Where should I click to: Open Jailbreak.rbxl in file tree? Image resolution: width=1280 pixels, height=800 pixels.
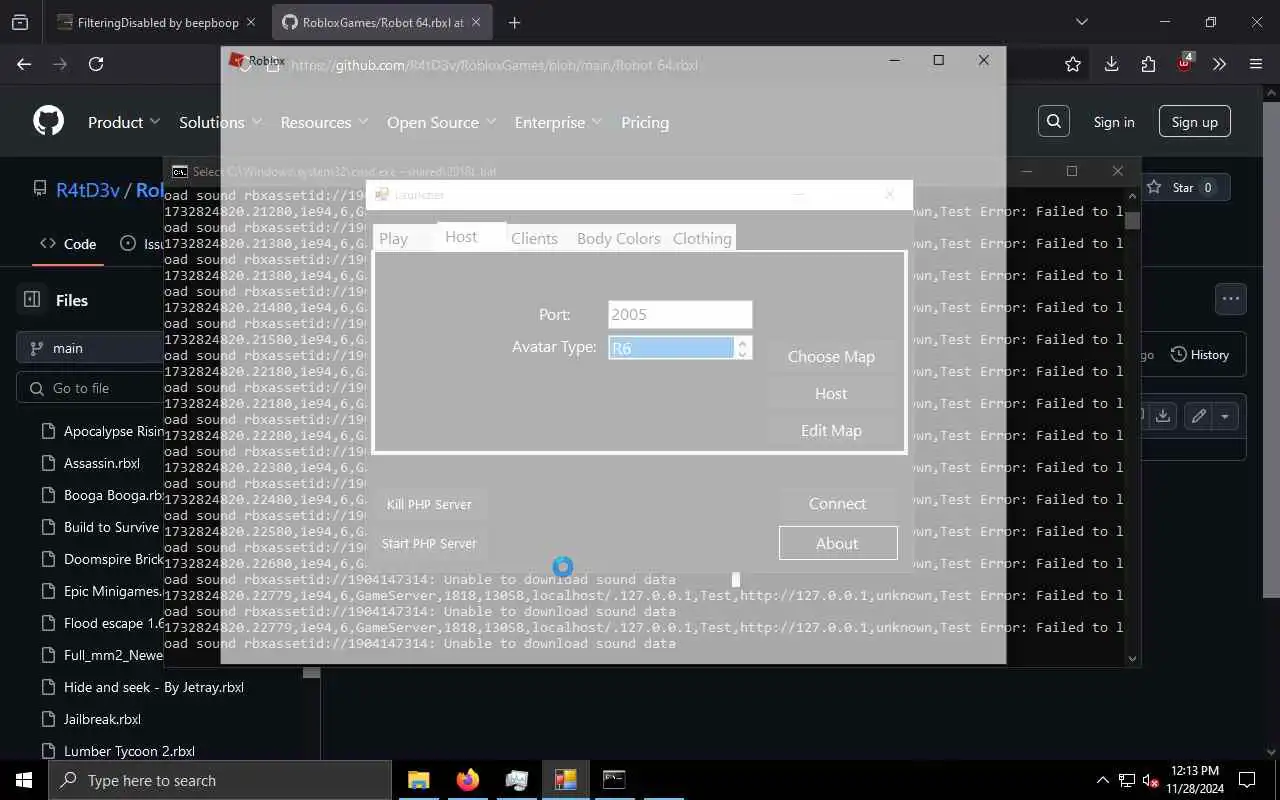click(x=102, y=719)
